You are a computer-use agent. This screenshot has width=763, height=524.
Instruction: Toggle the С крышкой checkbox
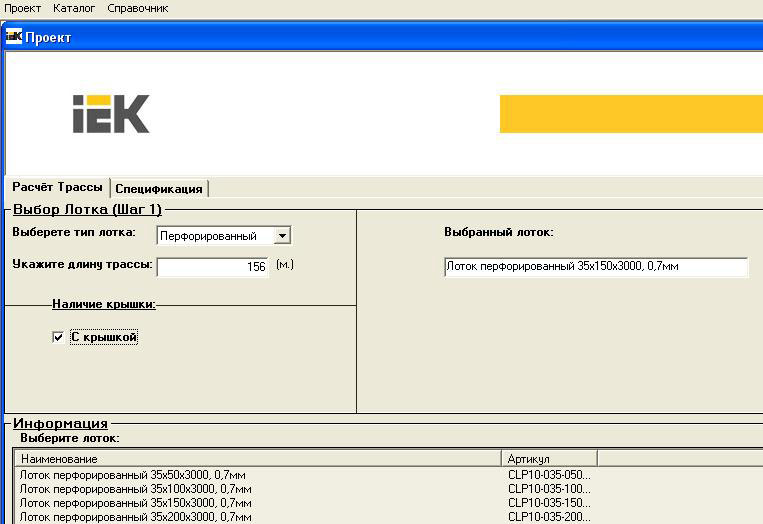pyautogui.click(x=58, y=338)
